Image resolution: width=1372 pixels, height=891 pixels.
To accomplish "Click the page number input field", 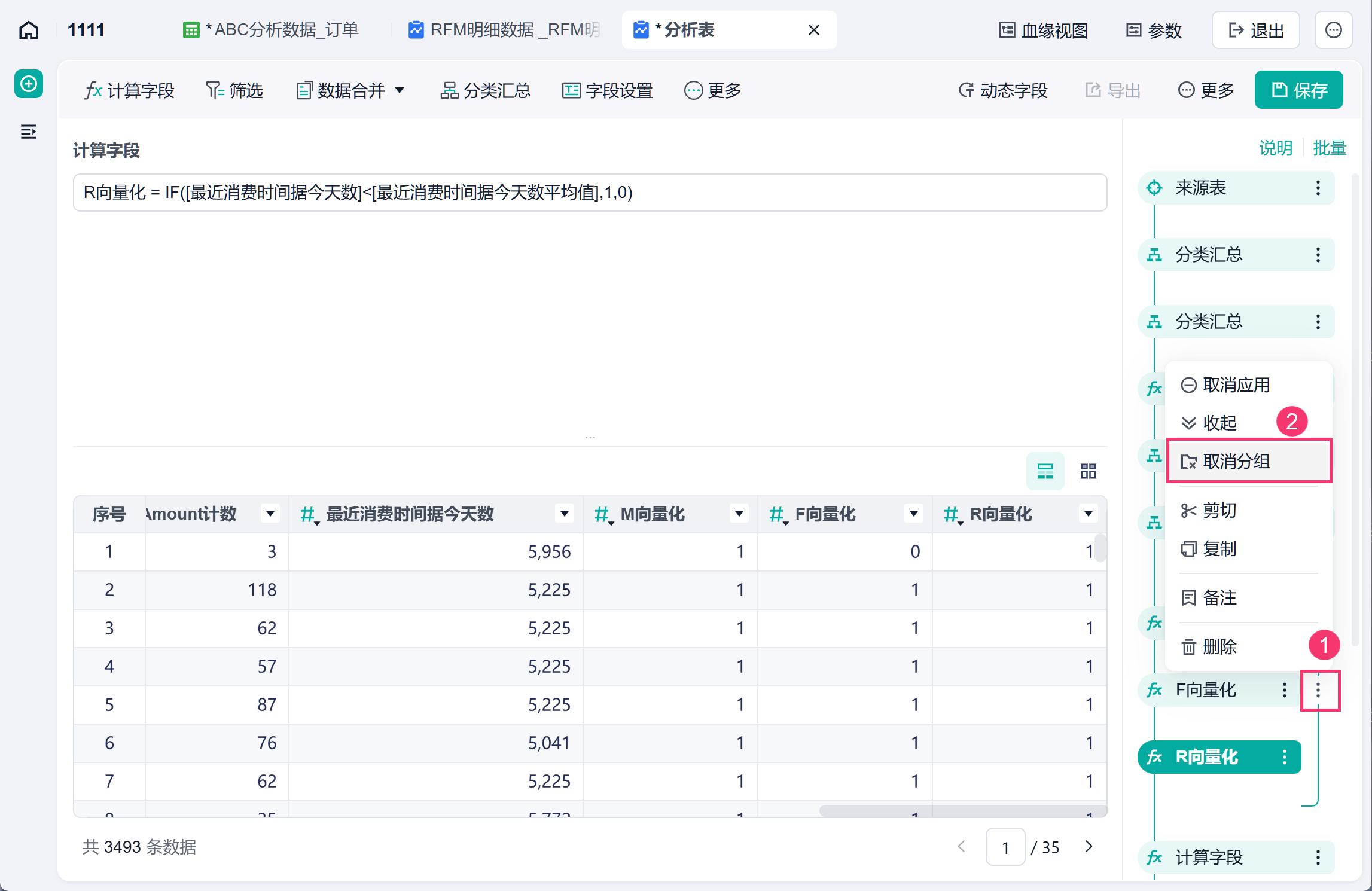I will pyautogui.click(x=1005, y=847).
